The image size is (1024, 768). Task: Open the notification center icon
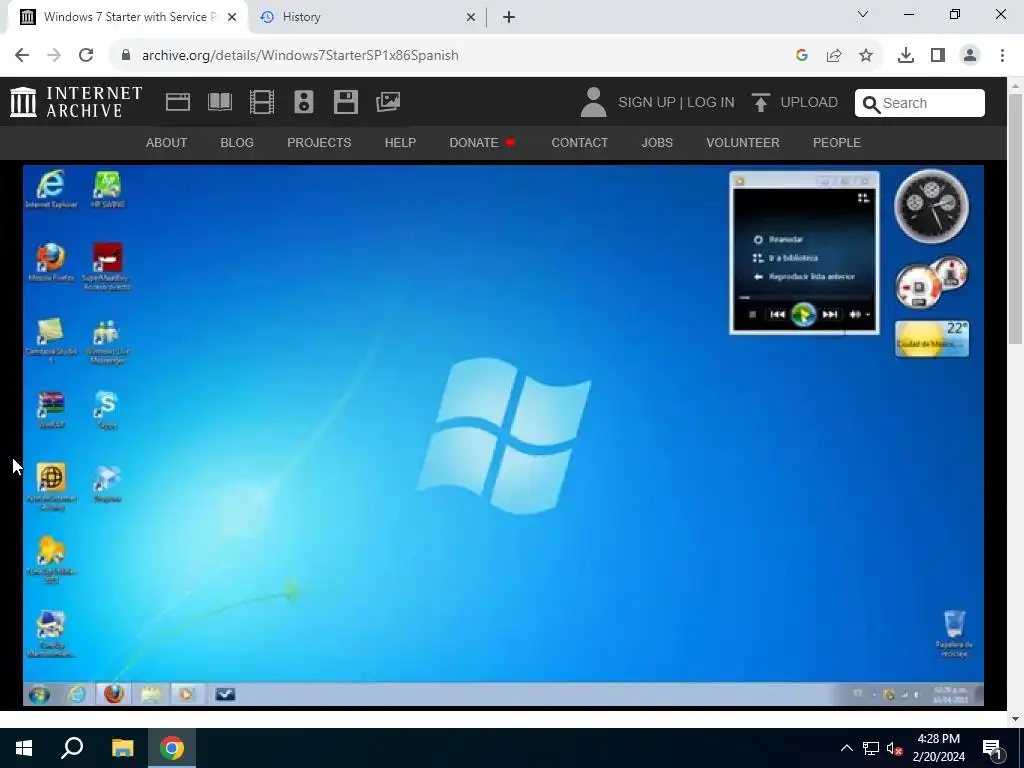pos(993,748)
